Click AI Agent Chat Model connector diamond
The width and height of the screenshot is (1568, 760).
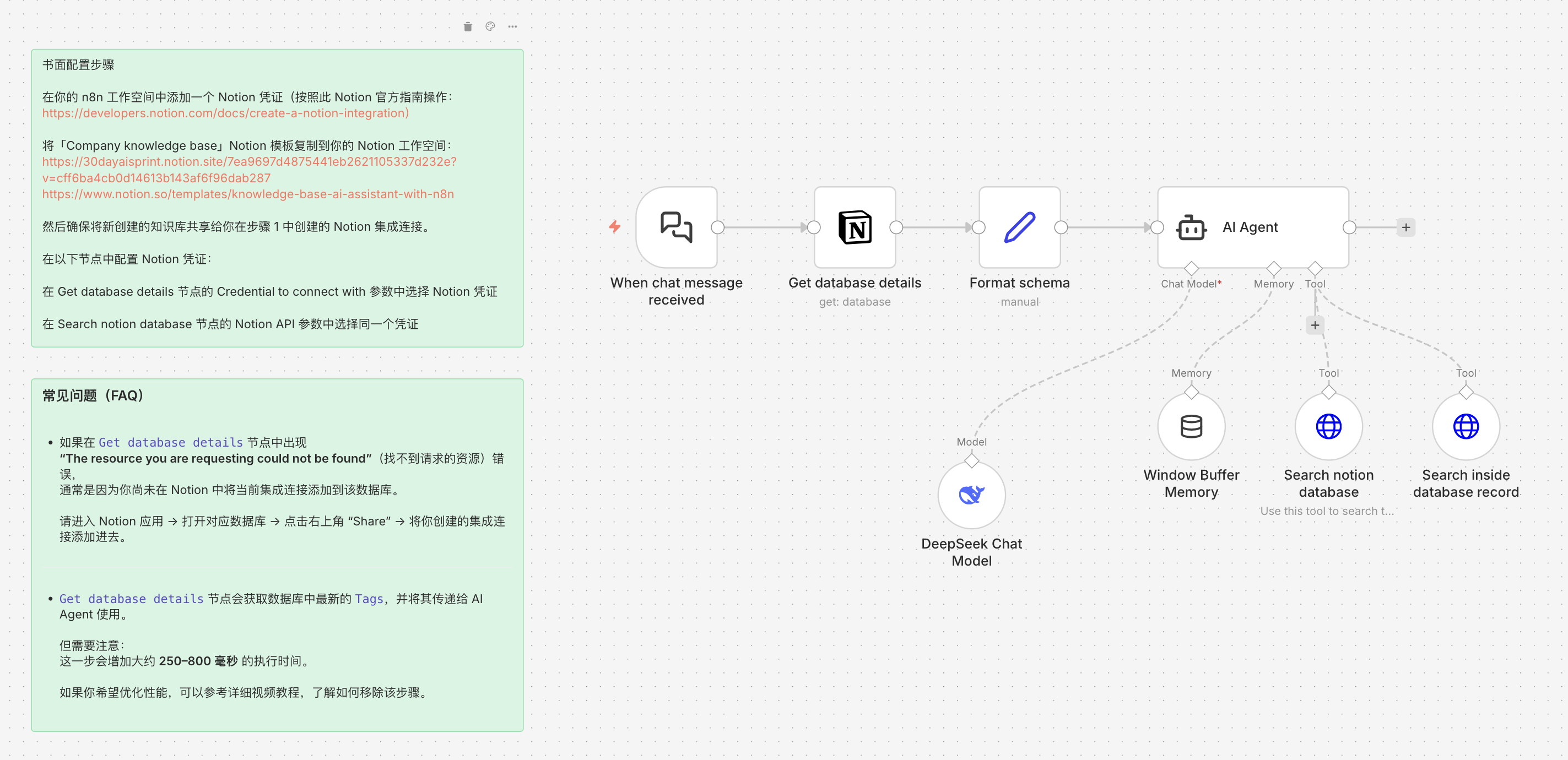pyautogui.click(x=1191, y=268)
